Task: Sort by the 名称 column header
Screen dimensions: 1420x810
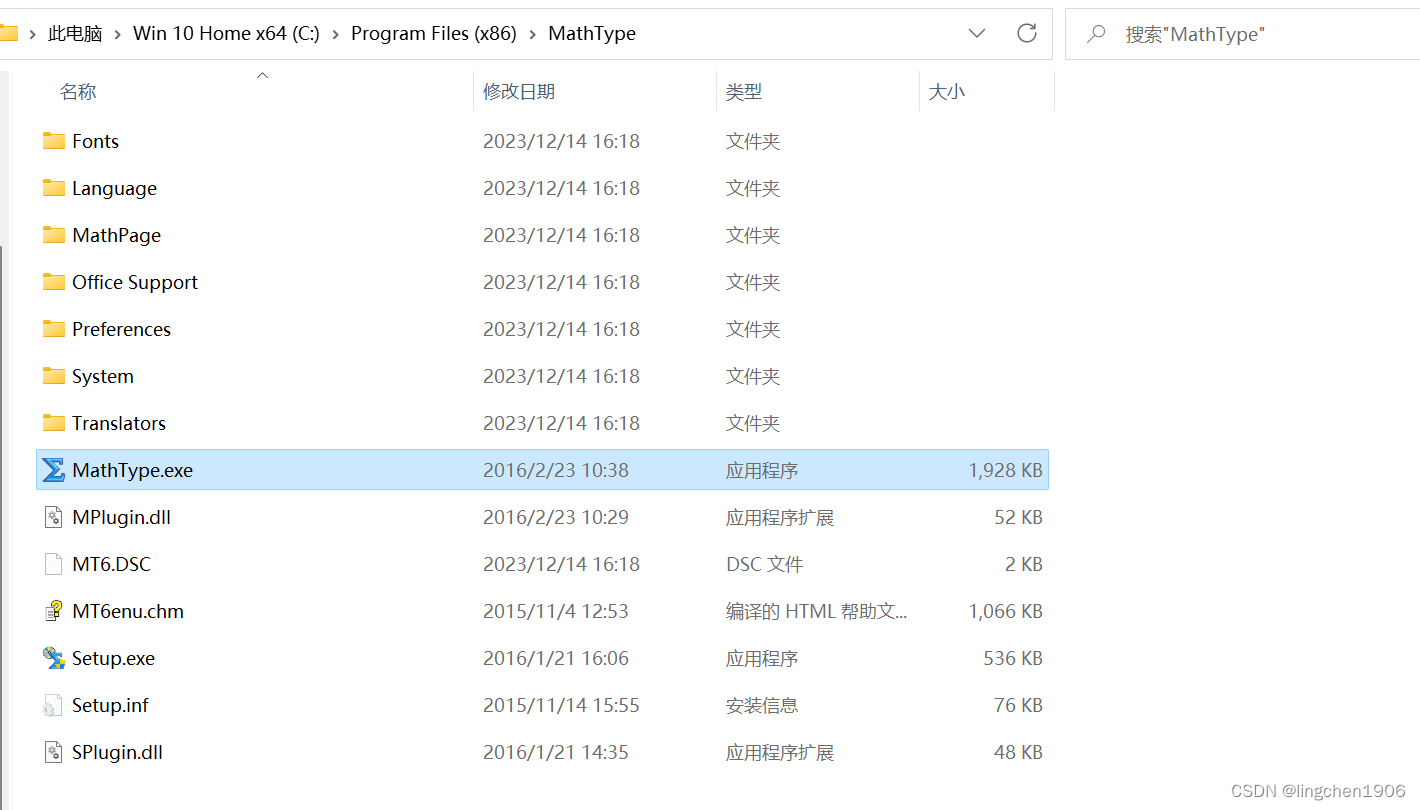Action: [x=78, y=92]
